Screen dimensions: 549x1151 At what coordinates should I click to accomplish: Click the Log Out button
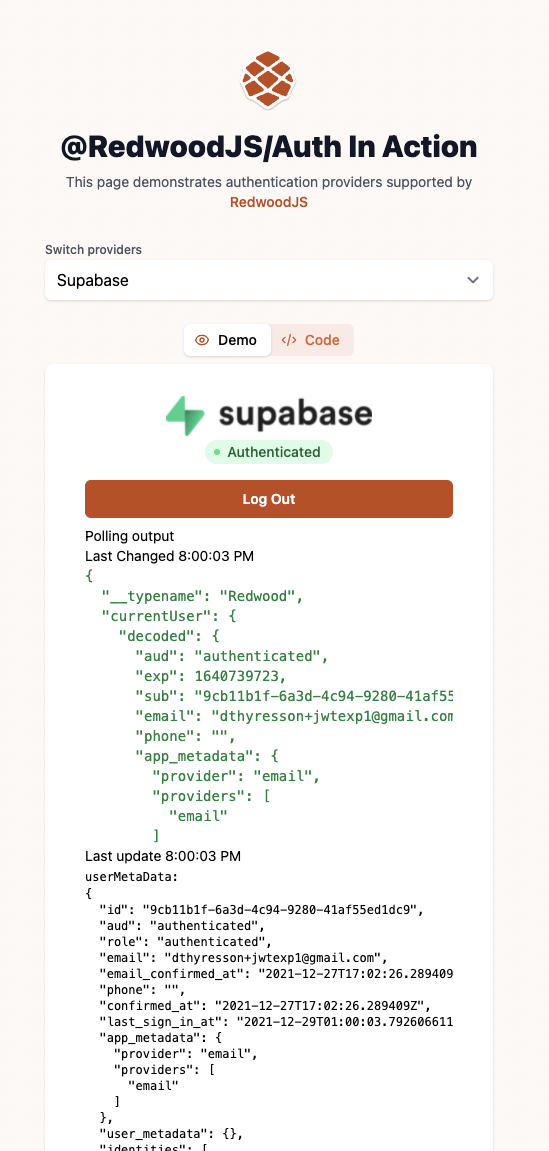[x=269, y=499]
